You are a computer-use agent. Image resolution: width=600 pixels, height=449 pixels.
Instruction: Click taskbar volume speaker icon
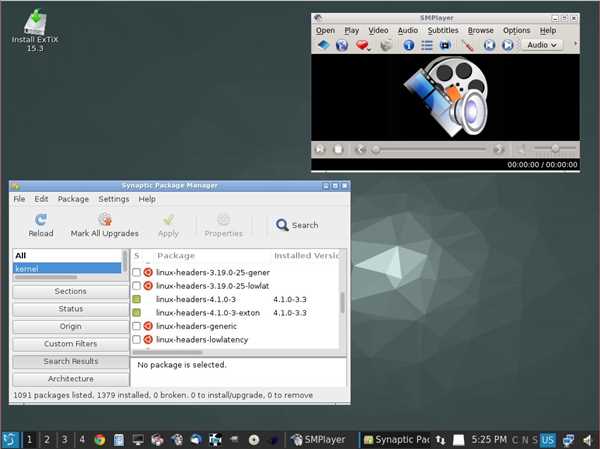click(x=587, y=440)
